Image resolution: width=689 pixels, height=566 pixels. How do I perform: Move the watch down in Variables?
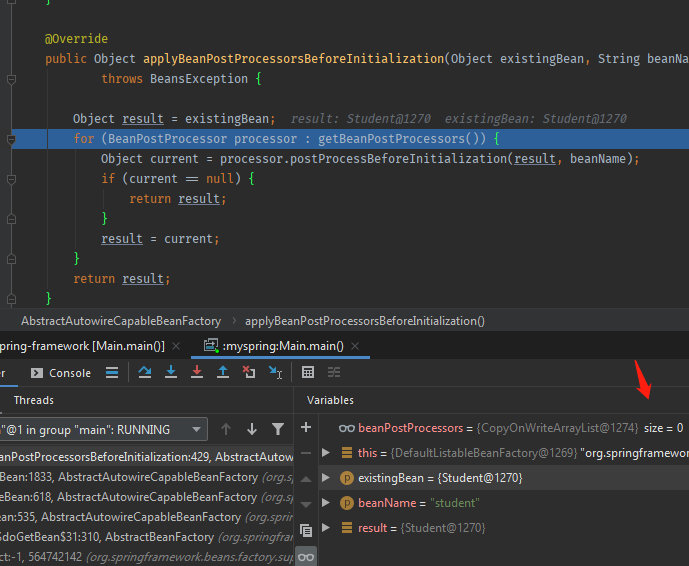306,504
